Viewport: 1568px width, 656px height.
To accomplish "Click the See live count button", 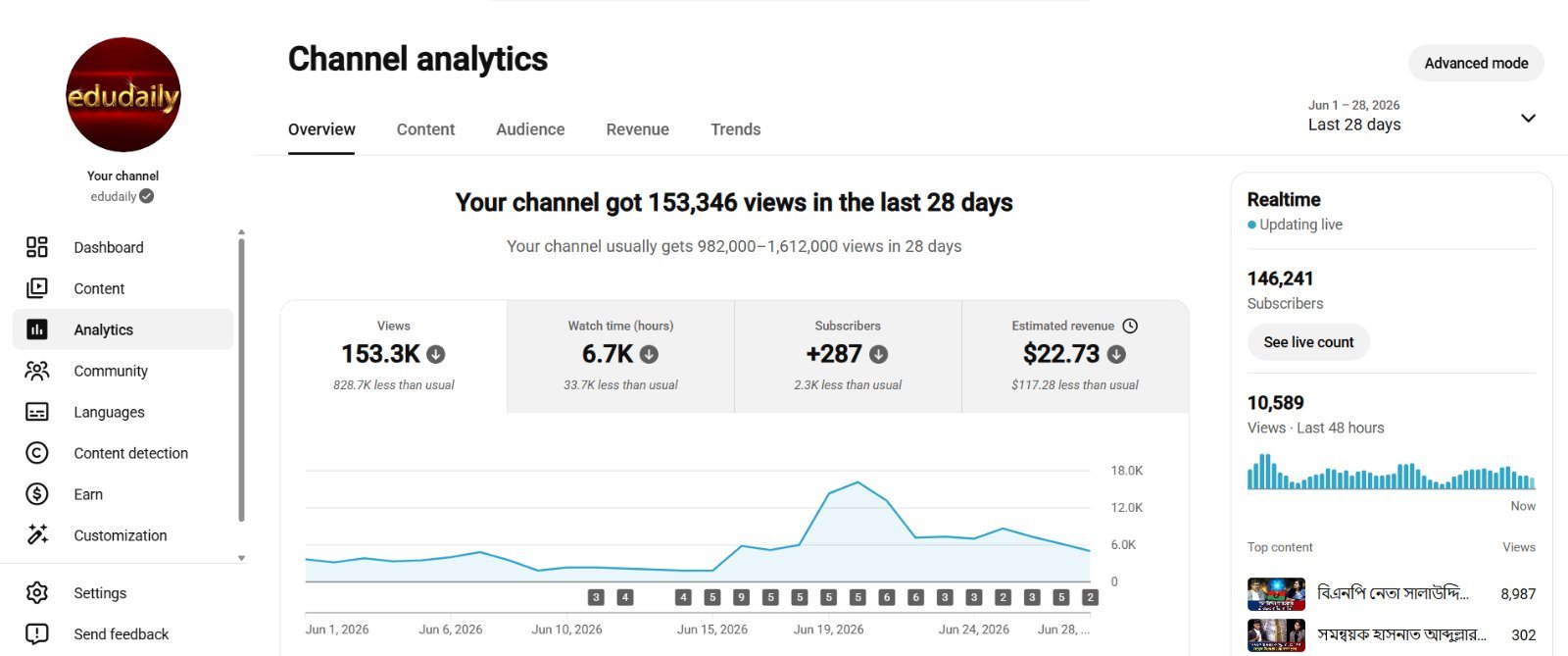I will [x=1308, y=342].
